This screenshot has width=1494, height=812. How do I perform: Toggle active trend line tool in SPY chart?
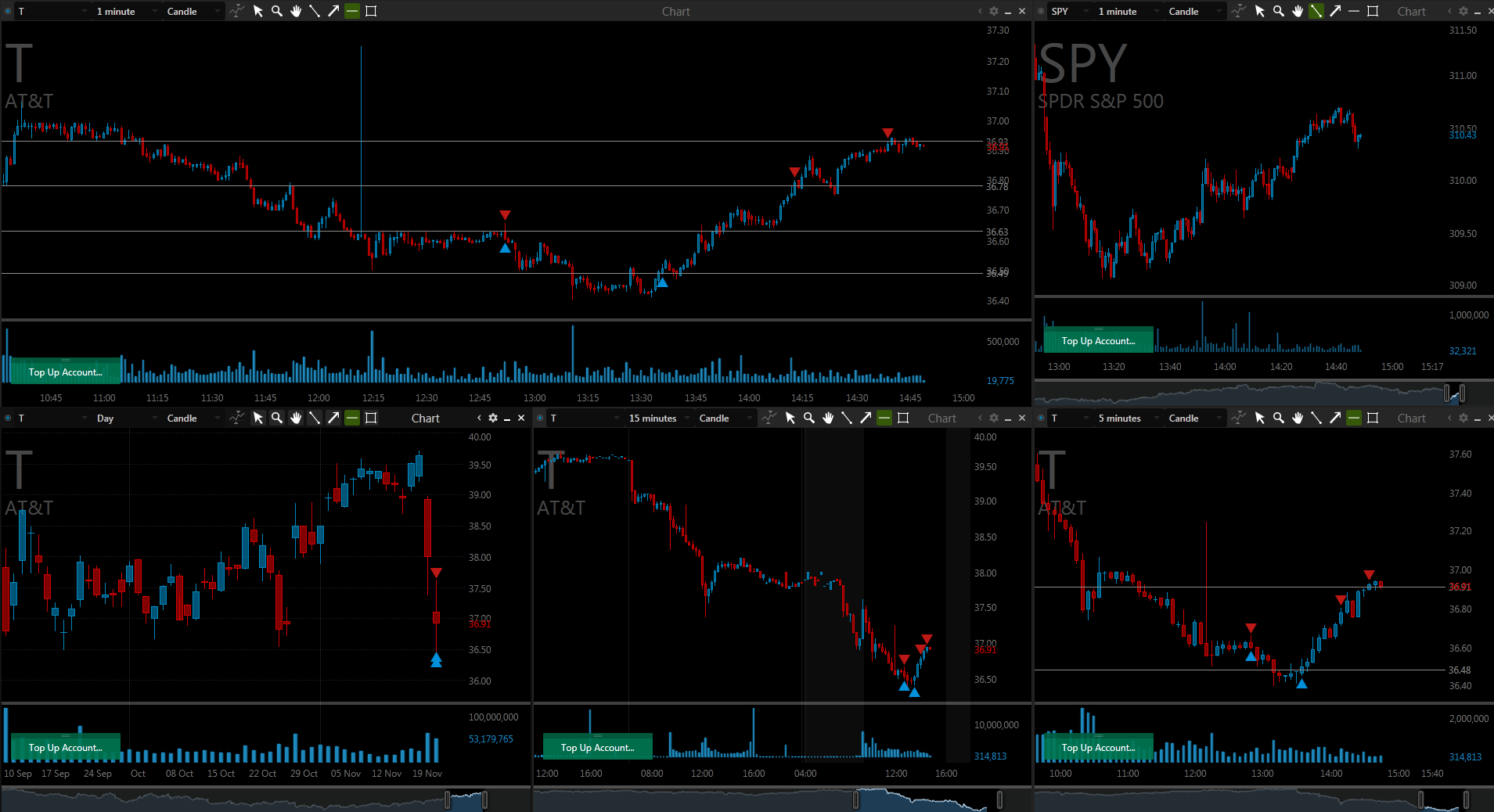pos(1316,11)
